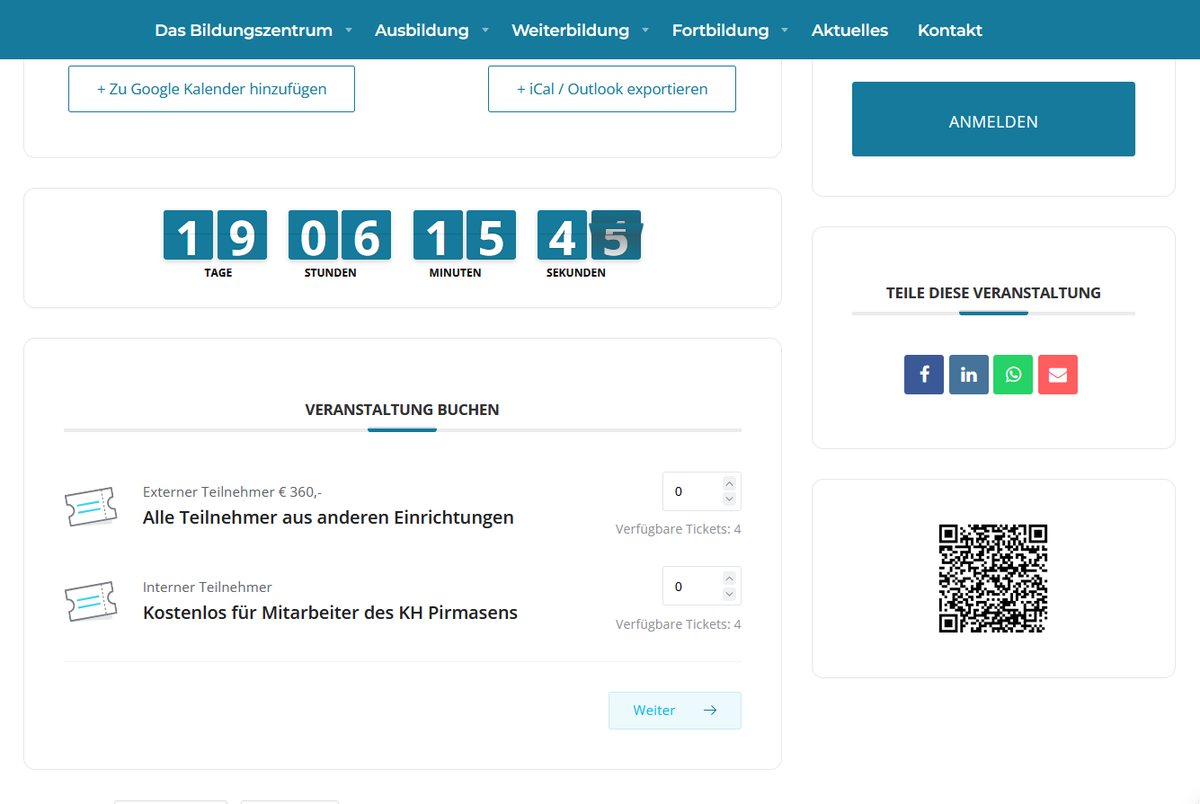Click the STUNDEN countdown label
Image resolution: width=1200 pixels, height=804 pixels.
[x=330, y=272]
